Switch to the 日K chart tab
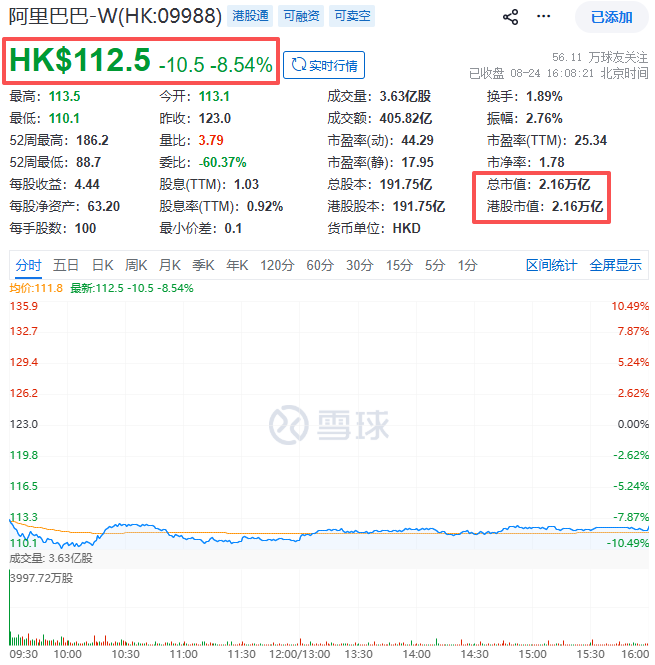Screen dimensions: 655x665 [x=103, y=265]
